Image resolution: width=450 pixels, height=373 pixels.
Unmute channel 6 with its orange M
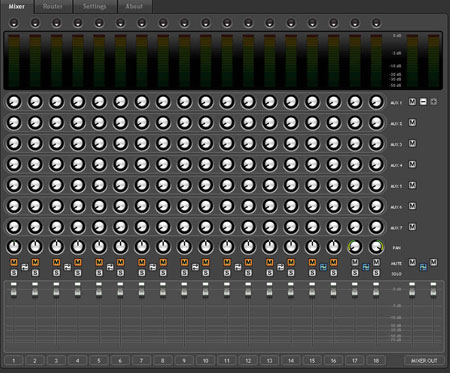pos(120,262)
